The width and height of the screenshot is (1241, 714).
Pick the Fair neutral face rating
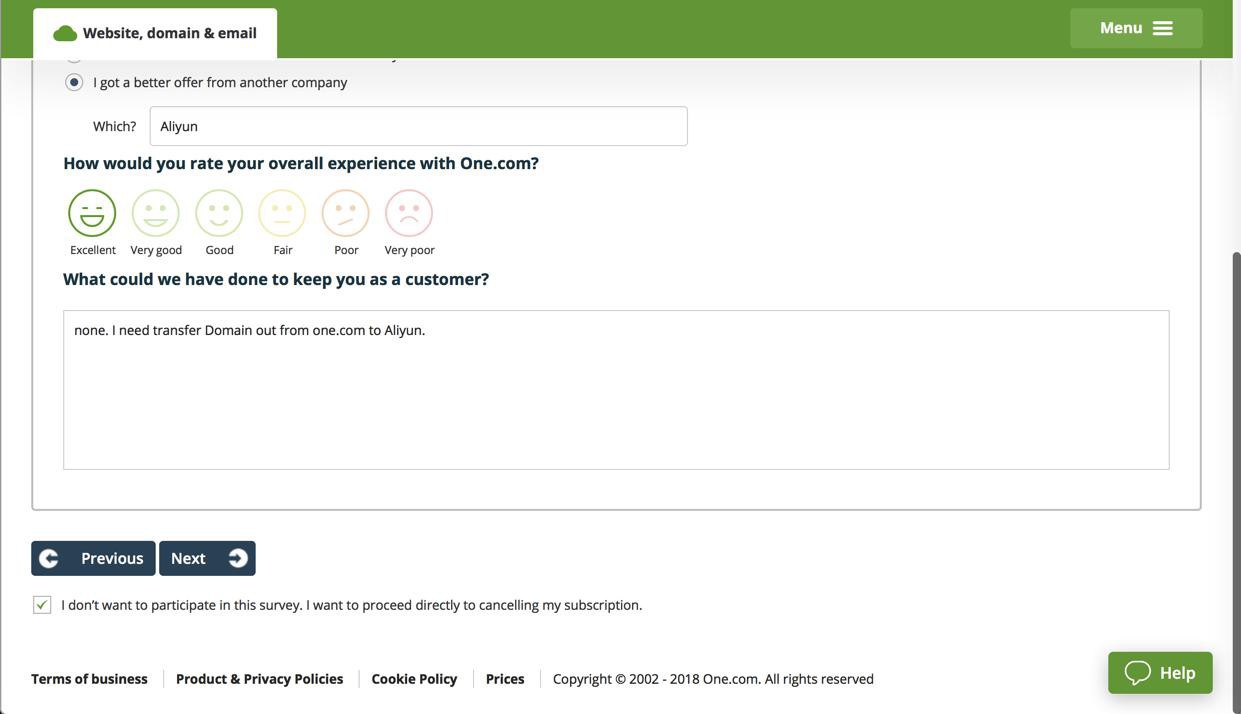[x=282, y=213]
